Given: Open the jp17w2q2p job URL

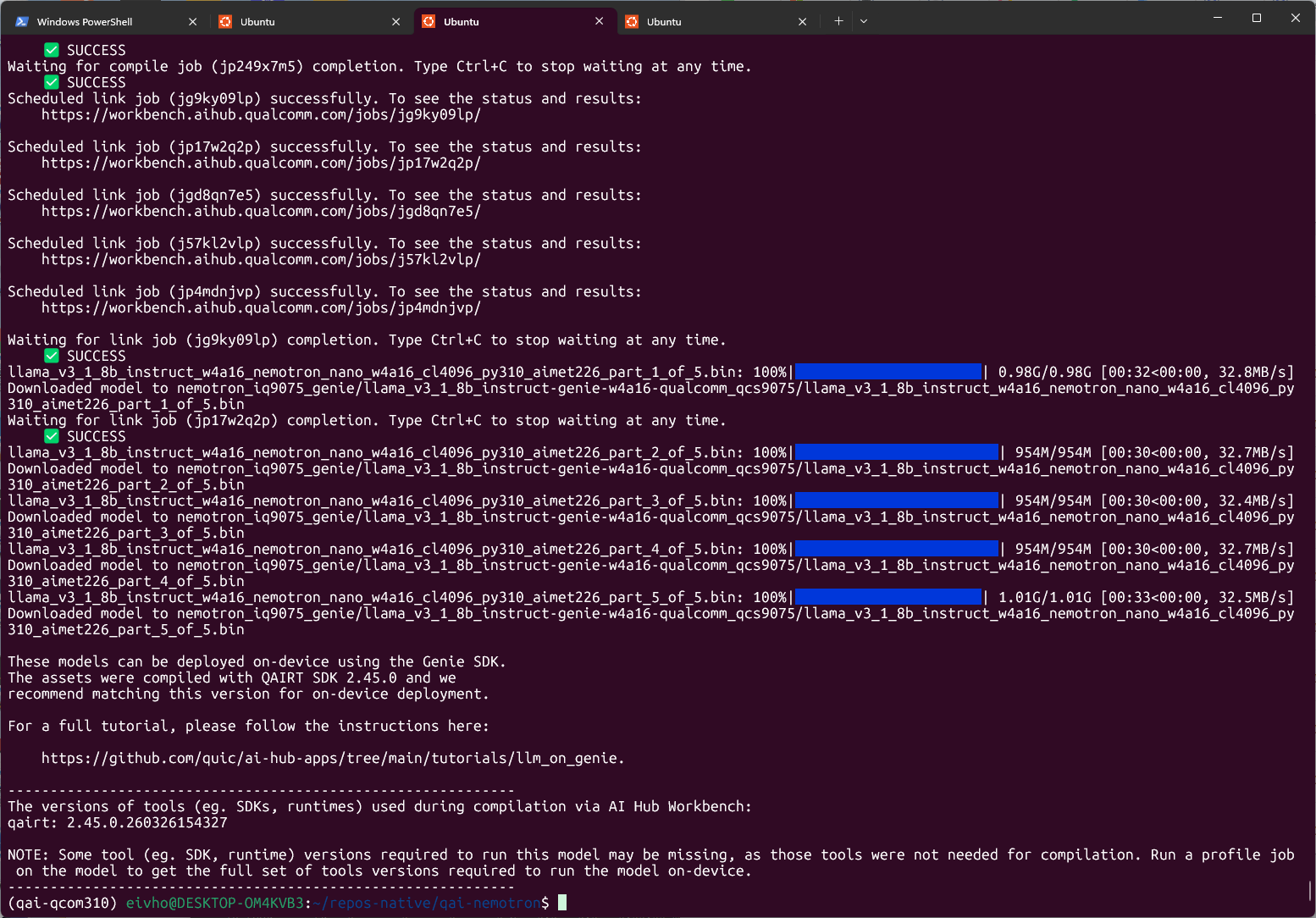Looking at the screenshot, I should [x=261, y=163].
